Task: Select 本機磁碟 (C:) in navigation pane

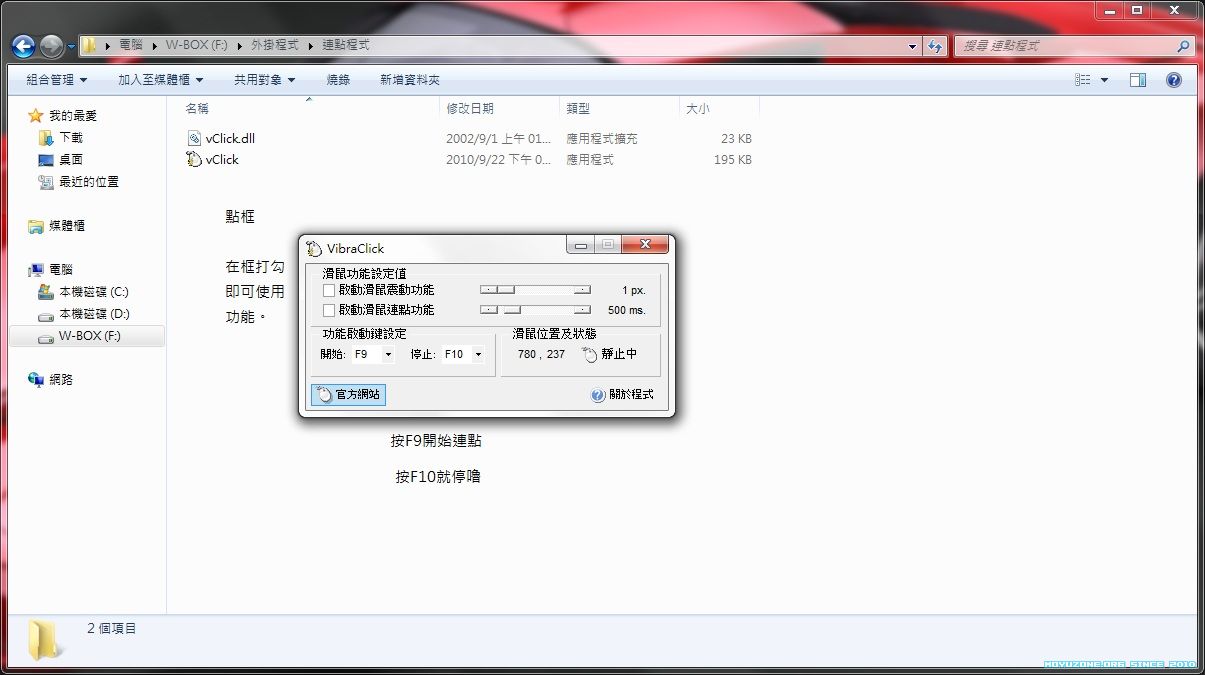Action: pyautogui.click(x=93, y=292)
